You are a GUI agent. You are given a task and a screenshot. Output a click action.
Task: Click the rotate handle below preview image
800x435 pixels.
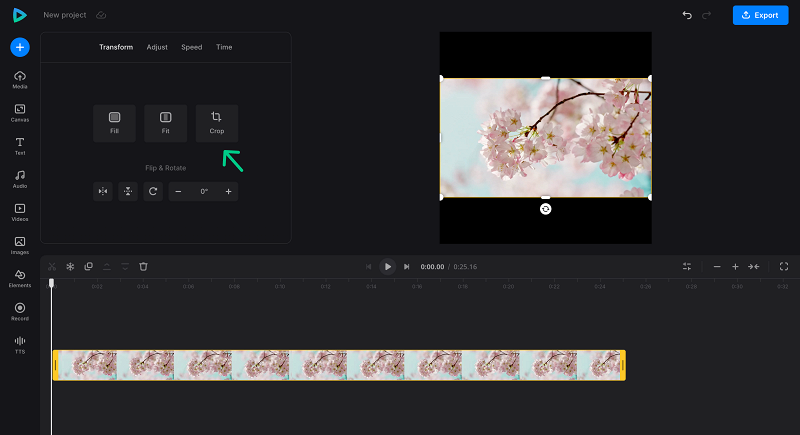point(545,209)
